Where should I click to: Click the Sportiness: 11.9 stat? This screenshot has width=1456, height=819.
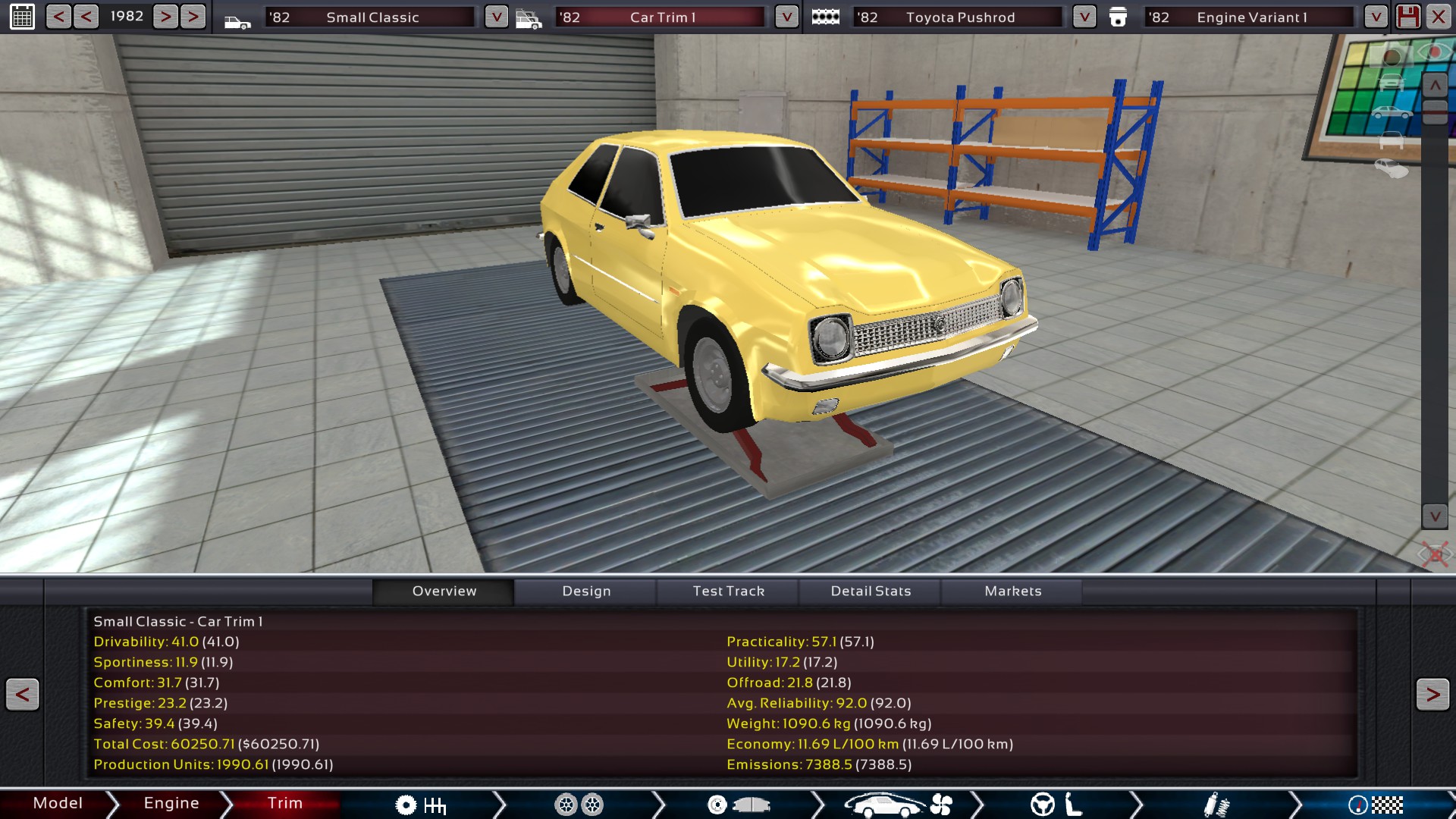(x=163, y=663)
